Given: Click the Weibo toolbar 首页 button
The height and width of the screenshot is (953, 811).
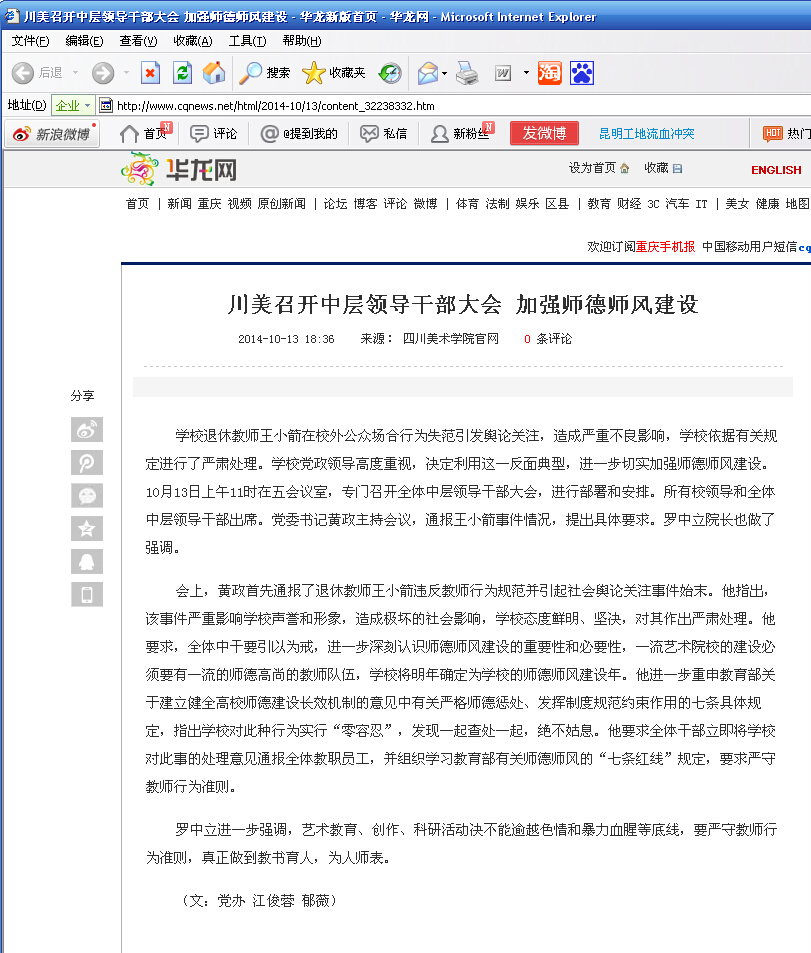Looking at the screenshot, I should point(146,133).
